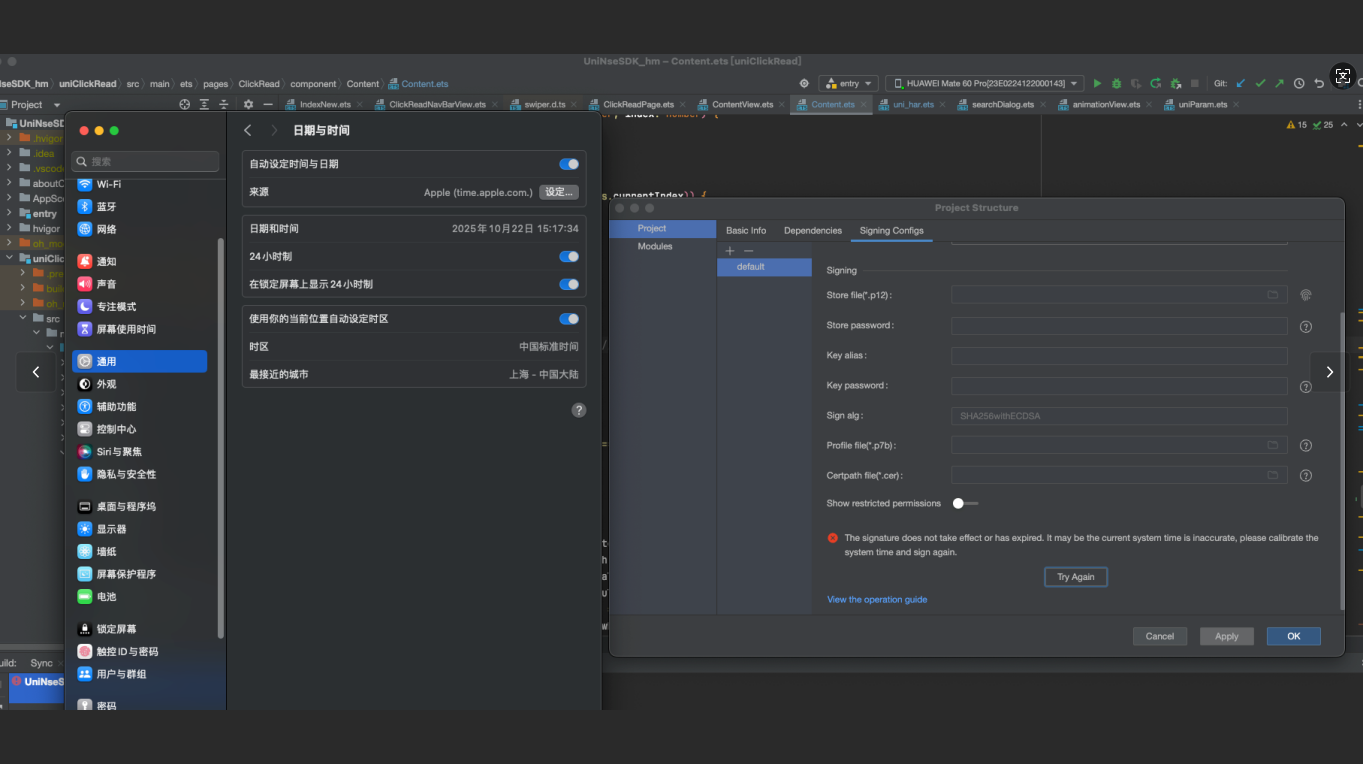
Task: Toggle Show restricted permissions switch
Action: [x=964, y=504]
